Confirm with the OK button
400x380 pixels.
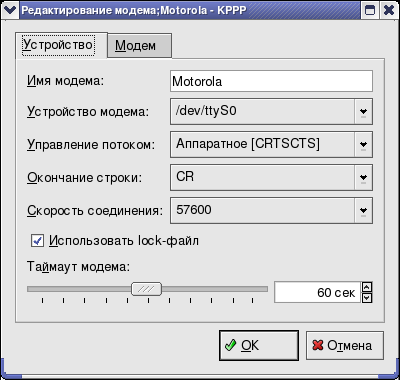[259, 345]
